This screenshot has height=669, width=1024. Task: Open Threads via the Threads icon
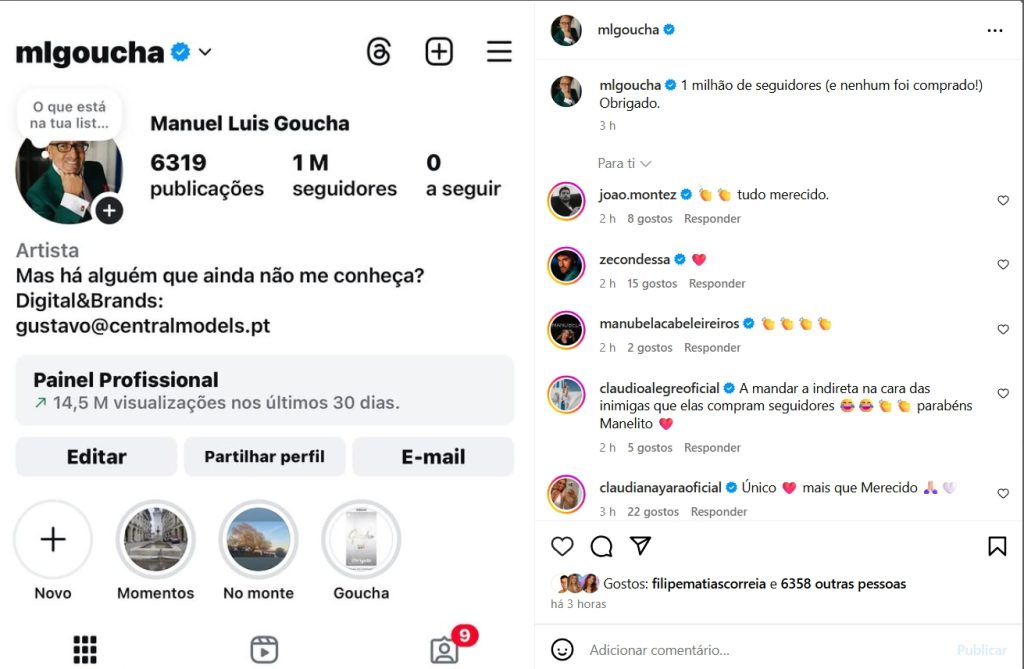coord(379,52)
